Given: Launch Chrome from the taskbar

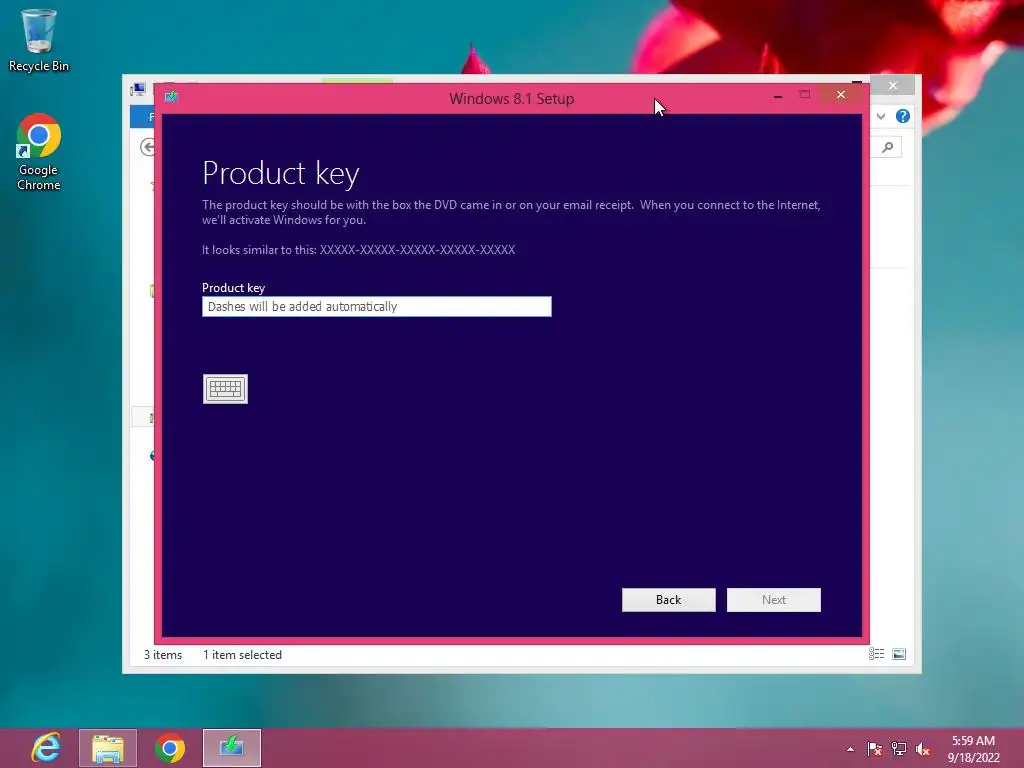Looking at the screenshot, I should click(x=170, y=748).
